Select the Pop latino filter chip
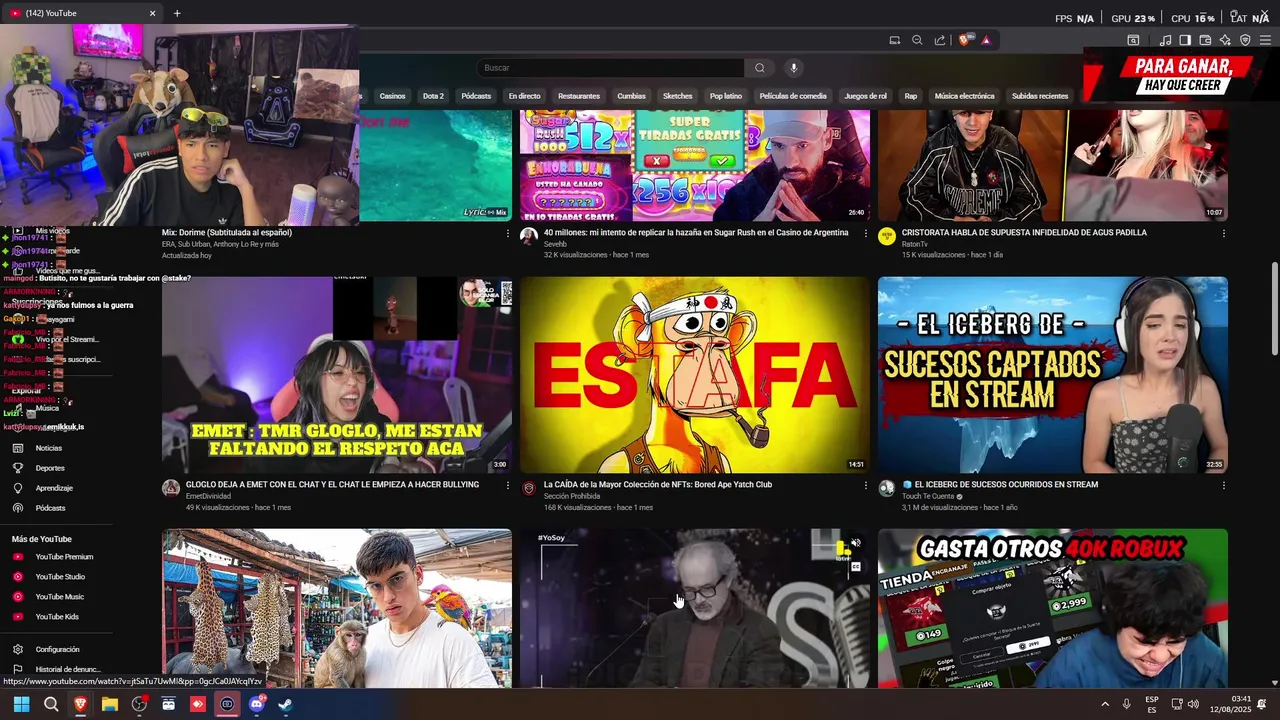This screenshot has height=720, width=1280. pyautogui.click(x=726, y=96)
